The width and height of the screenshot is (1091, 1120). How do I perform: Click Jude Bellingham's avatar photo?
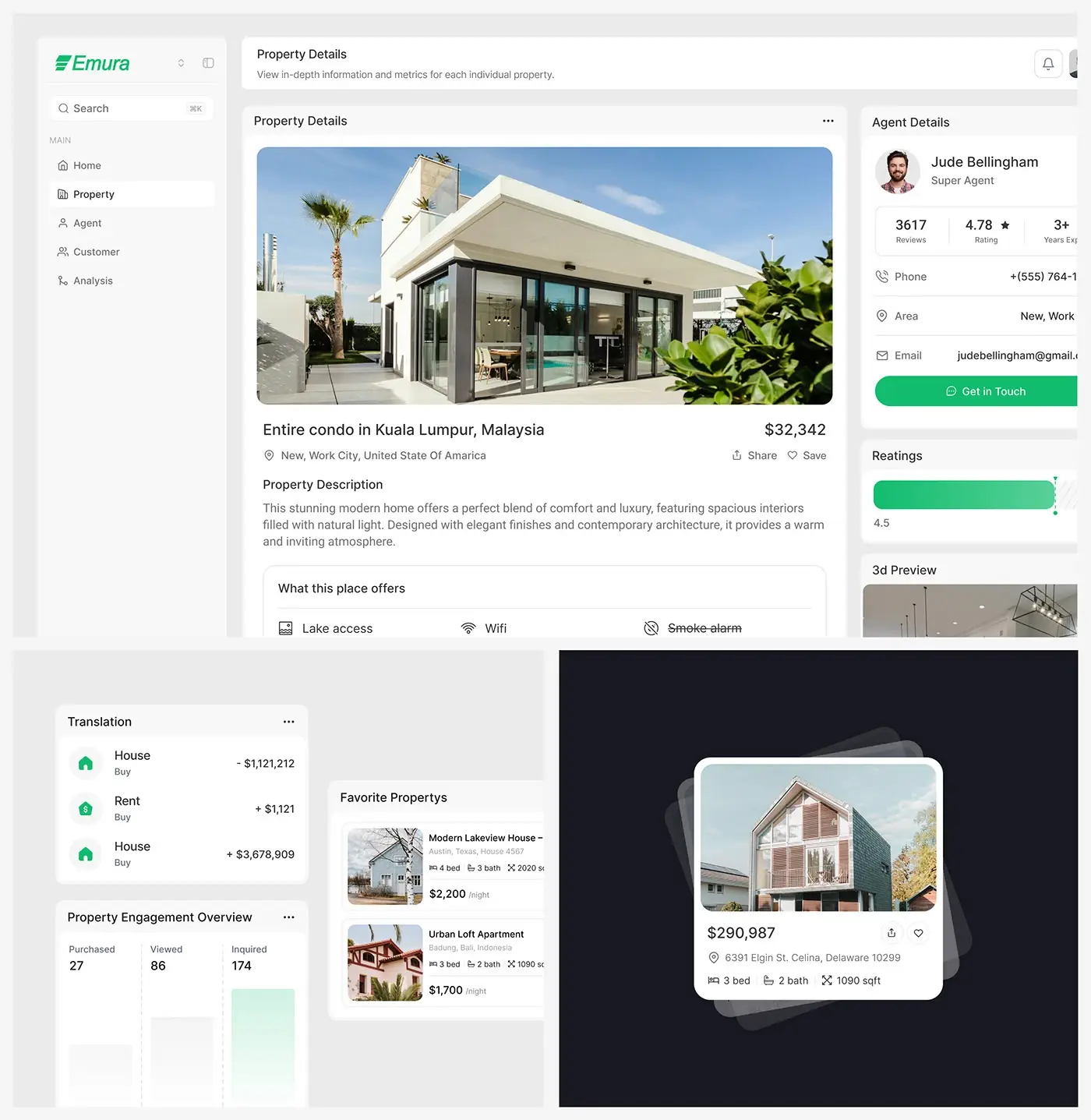(x=898, y=171)
